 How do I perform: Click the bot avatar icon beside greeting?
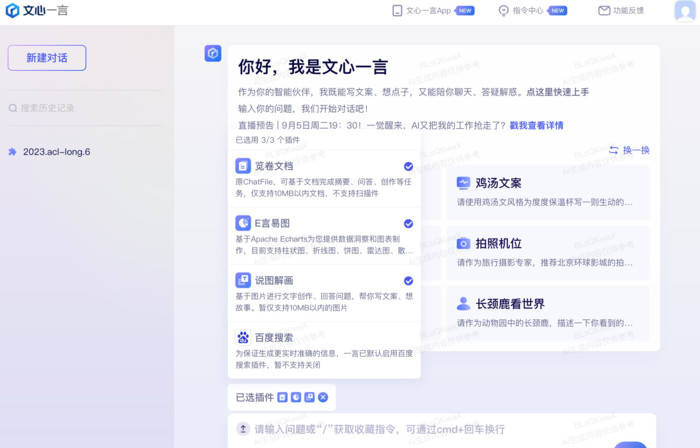(213, 54)
